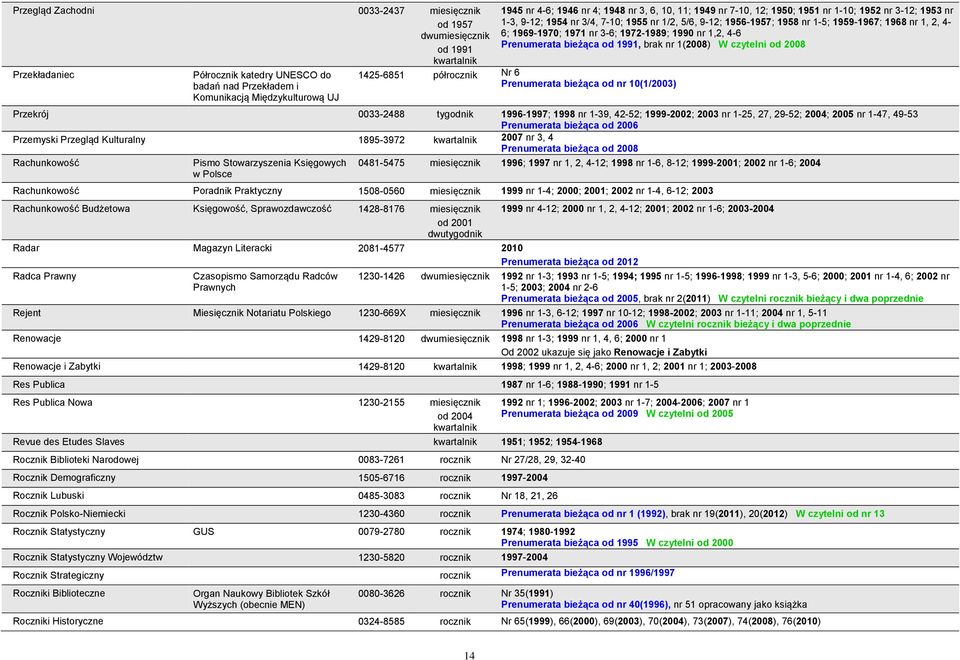
Task: Select the 'Przekładaniec' journal title
Action: [x=43, y=75]
